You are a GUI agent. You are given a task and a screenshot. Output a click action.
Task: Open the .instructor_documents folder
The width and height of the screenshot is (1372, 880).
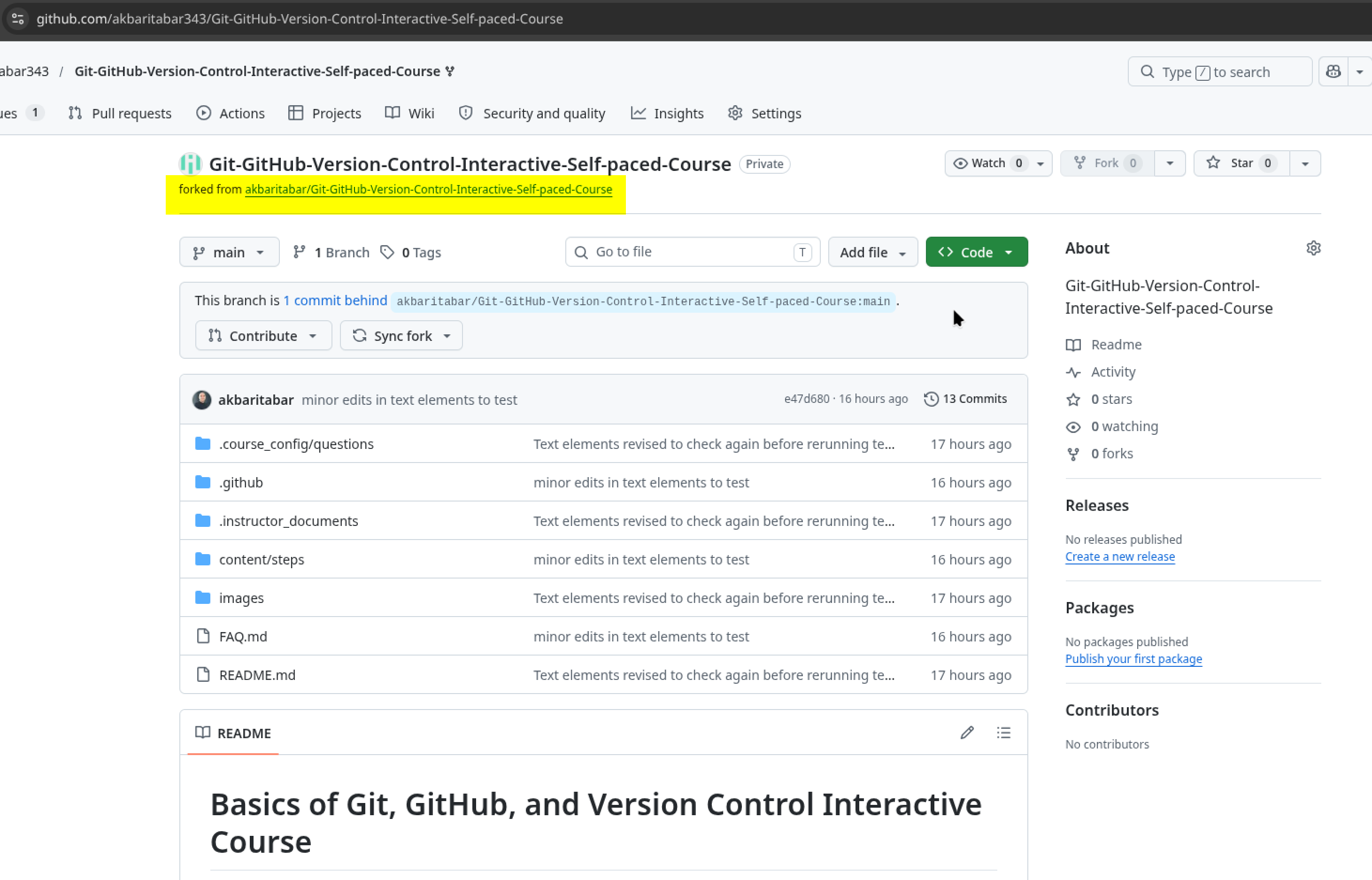coord(289,521)
